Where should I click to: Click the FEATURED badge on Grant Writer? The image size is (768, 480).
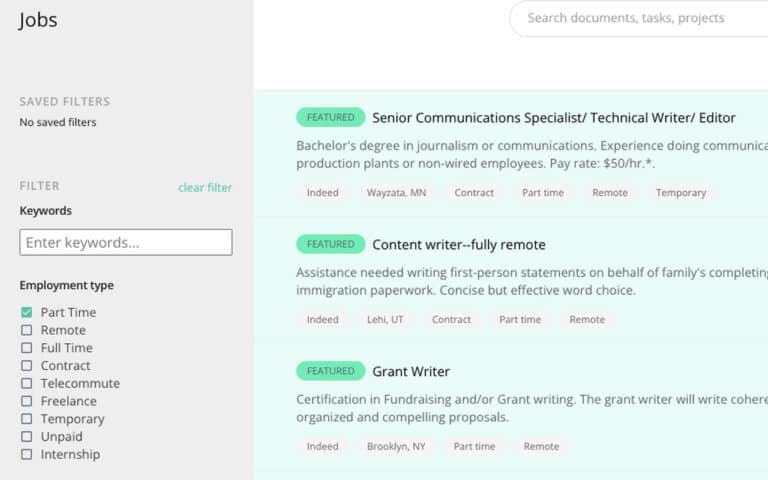330,371
